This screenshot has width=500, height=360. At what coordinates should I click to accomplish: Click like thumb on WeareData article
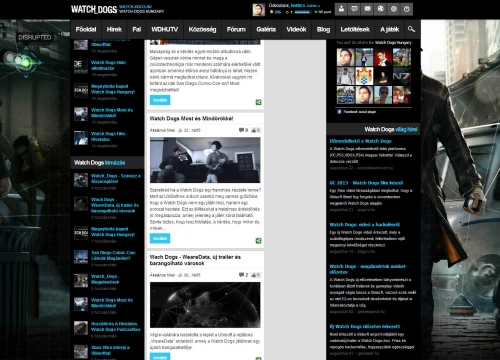(254, 275)
